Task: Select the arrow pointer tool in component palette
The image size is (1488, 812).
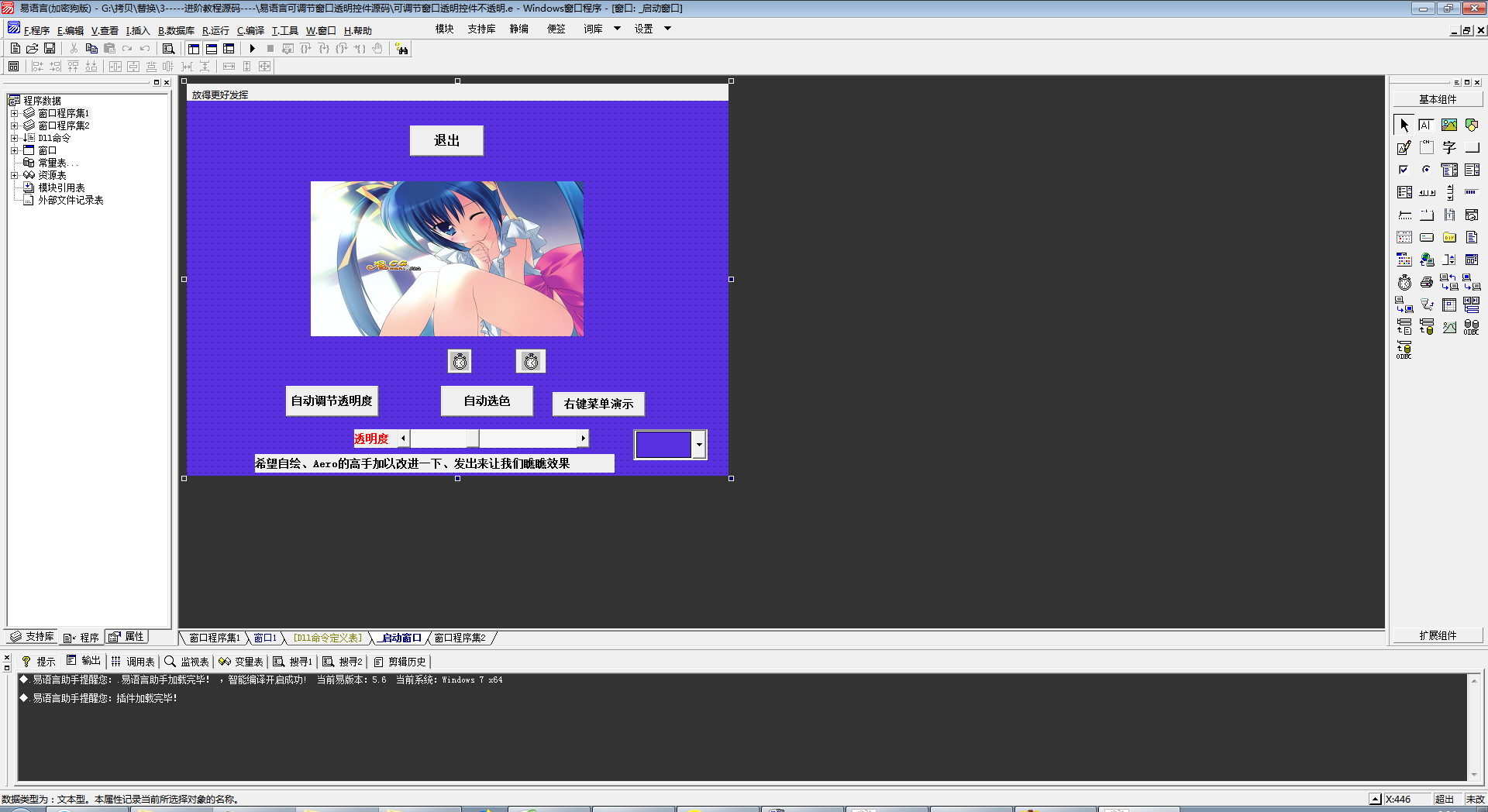Action: [1404, 125]
